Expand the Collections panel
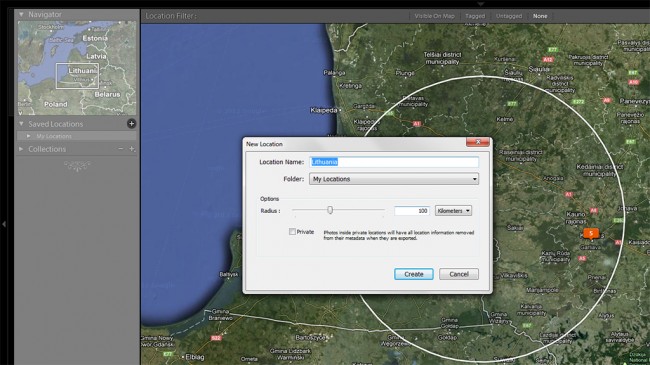This screenshot has height=365, width=650. 21,149
